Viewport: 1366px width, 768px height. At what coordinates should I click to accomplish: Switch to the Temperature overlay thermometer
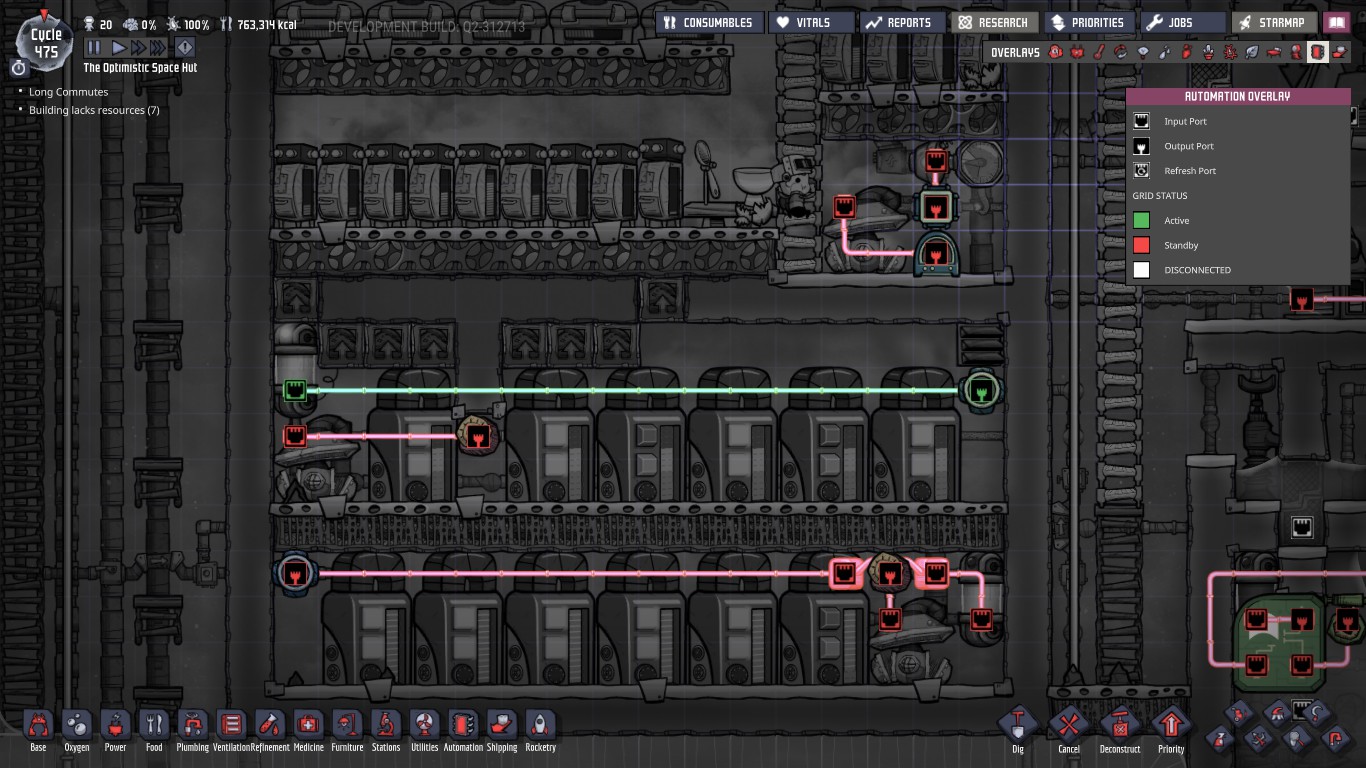point(1099,52)
